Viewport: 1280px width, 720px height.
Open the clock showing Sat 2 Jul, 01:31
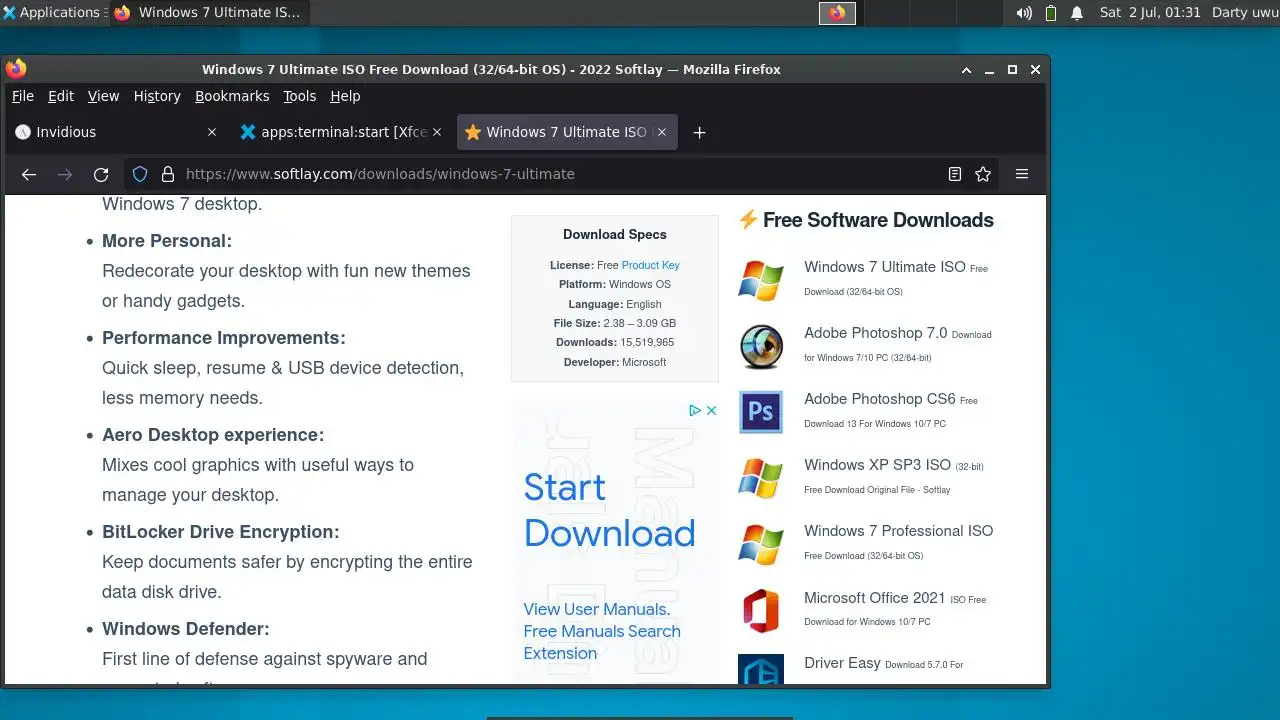(x=1149, y=13)
